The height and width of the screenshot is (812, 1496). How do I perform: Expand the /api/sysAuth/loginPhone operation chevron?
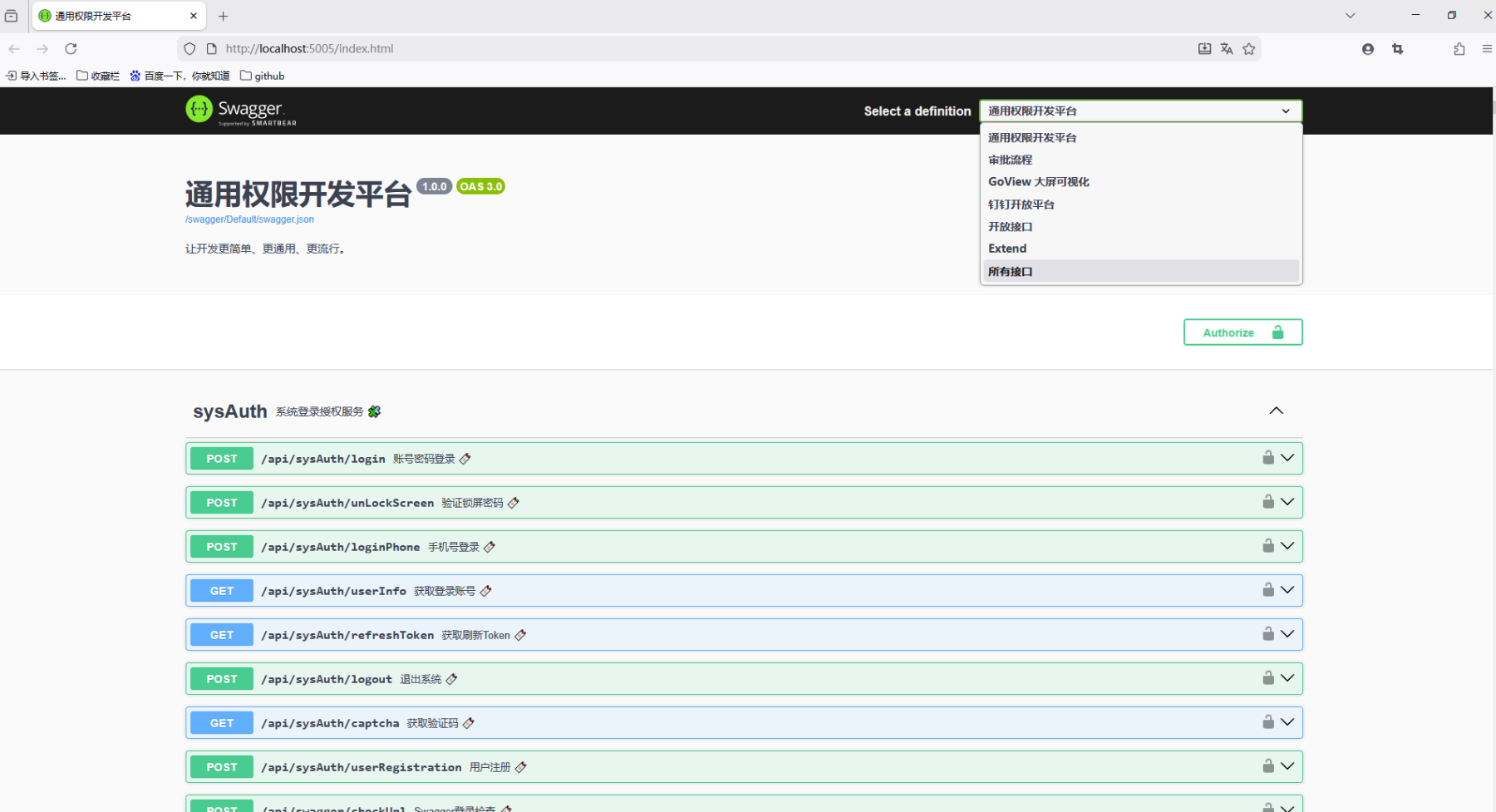[x=1287, y=546]
